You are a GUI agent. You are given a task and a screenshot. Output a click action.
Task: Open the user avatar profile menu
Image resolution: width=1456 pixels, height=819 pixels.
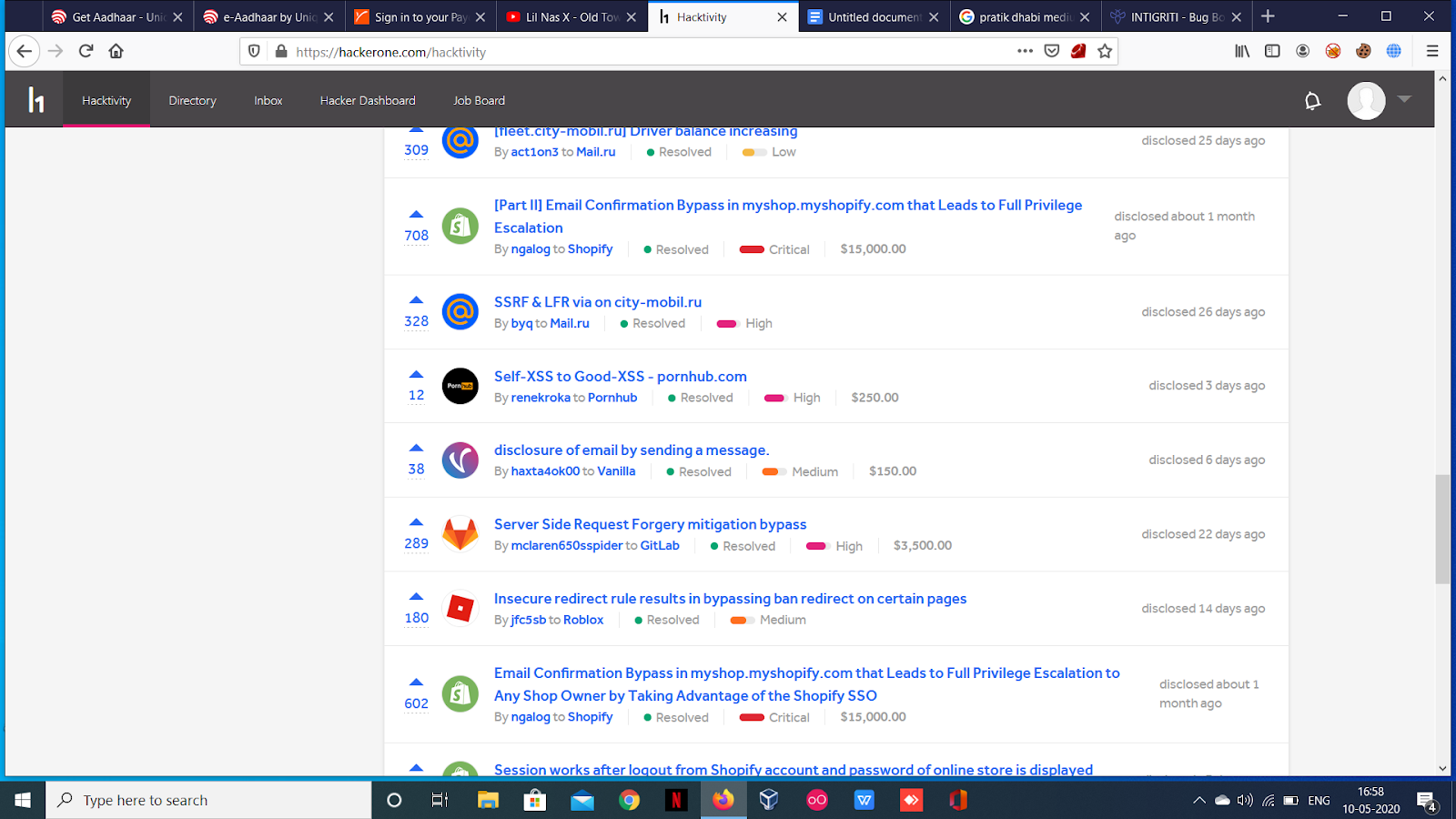tap(1366, 100)
